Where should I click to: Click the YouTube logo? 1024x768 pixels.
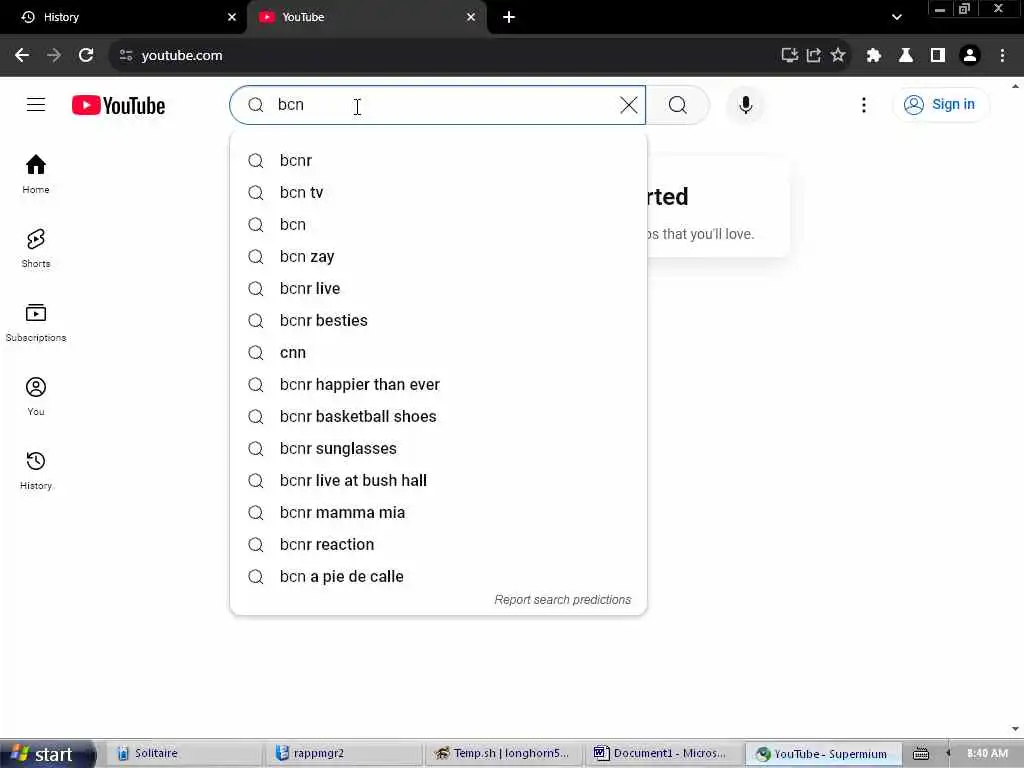coord(118,105)
